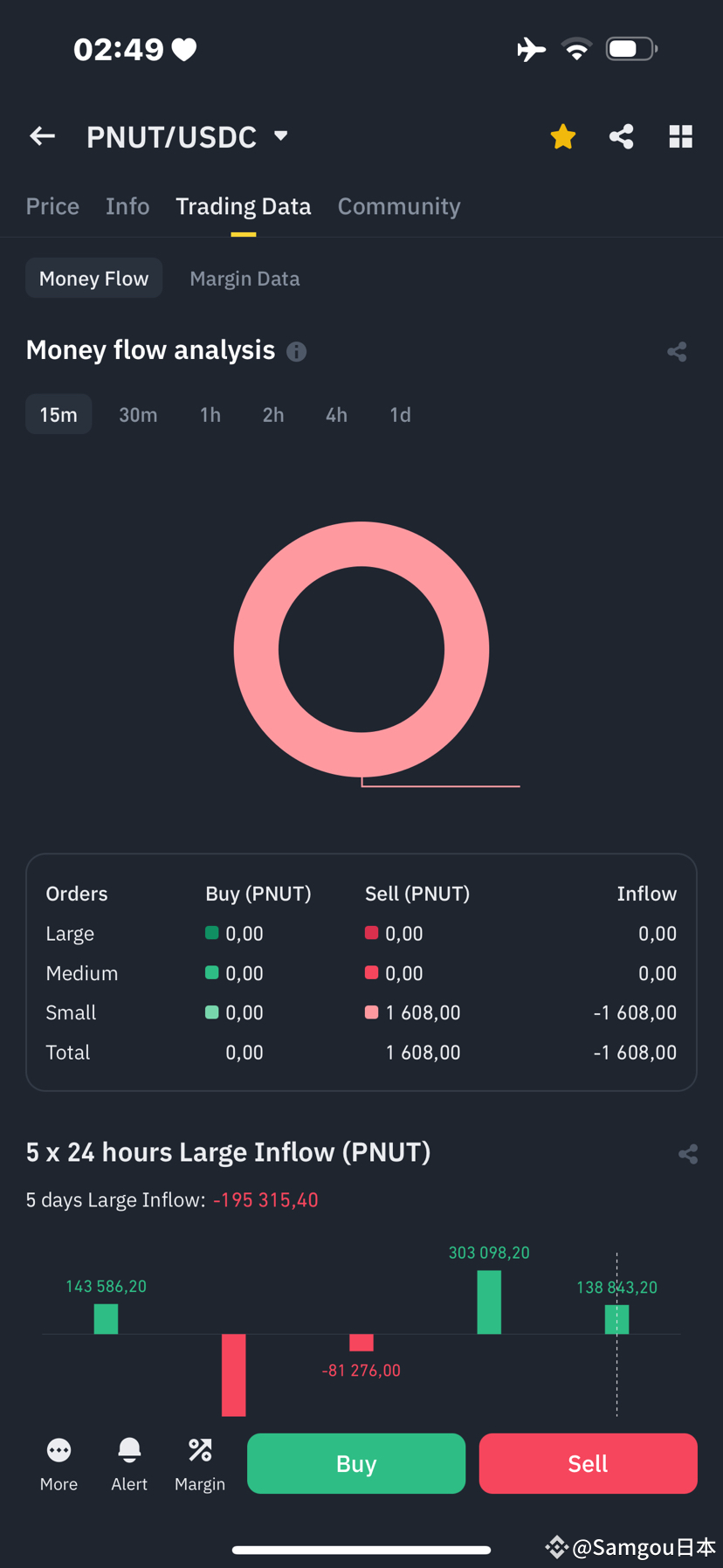Share the Money flow analysis chart

[677, 351]
